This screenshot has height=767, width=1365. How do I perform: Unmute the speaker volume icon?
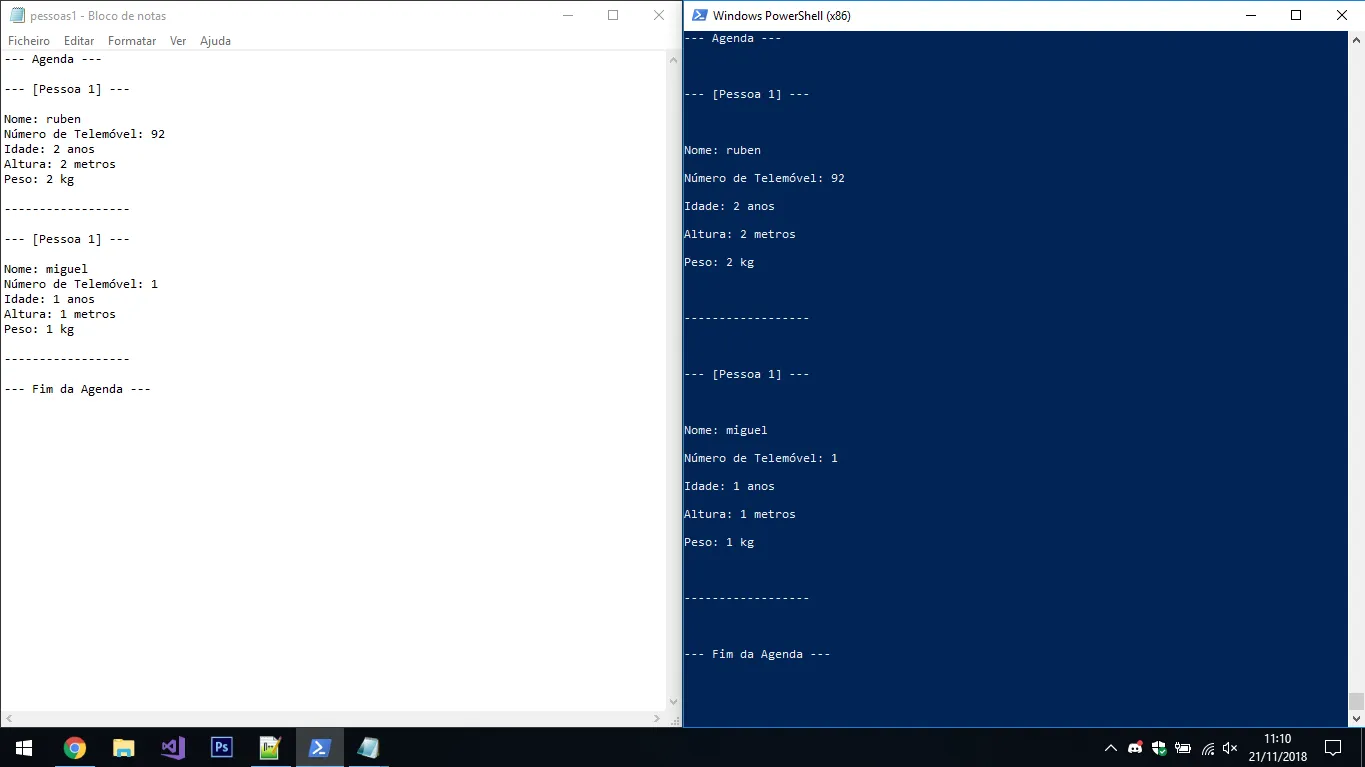click(x=1231, y=748)
